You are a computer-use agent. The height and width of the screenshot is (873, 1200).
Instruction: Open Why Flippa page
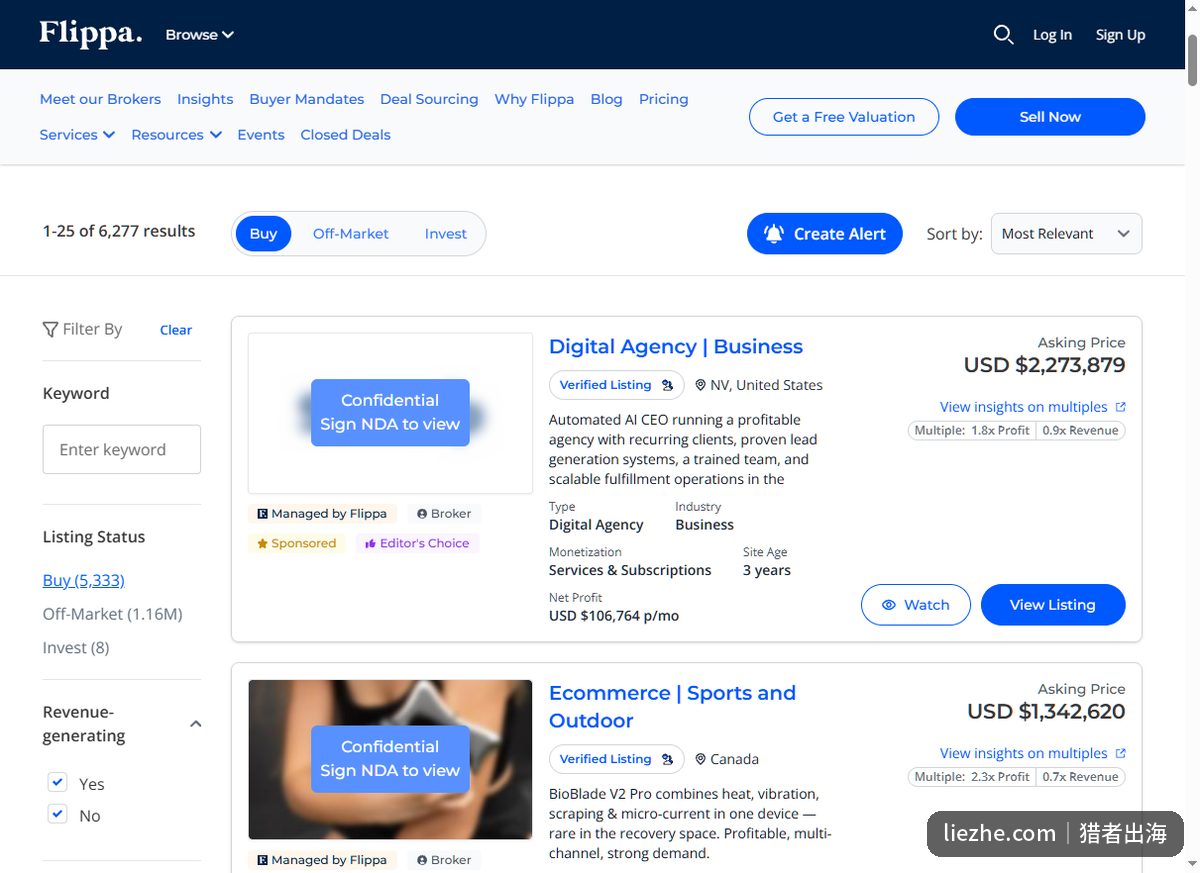(534, 99)
